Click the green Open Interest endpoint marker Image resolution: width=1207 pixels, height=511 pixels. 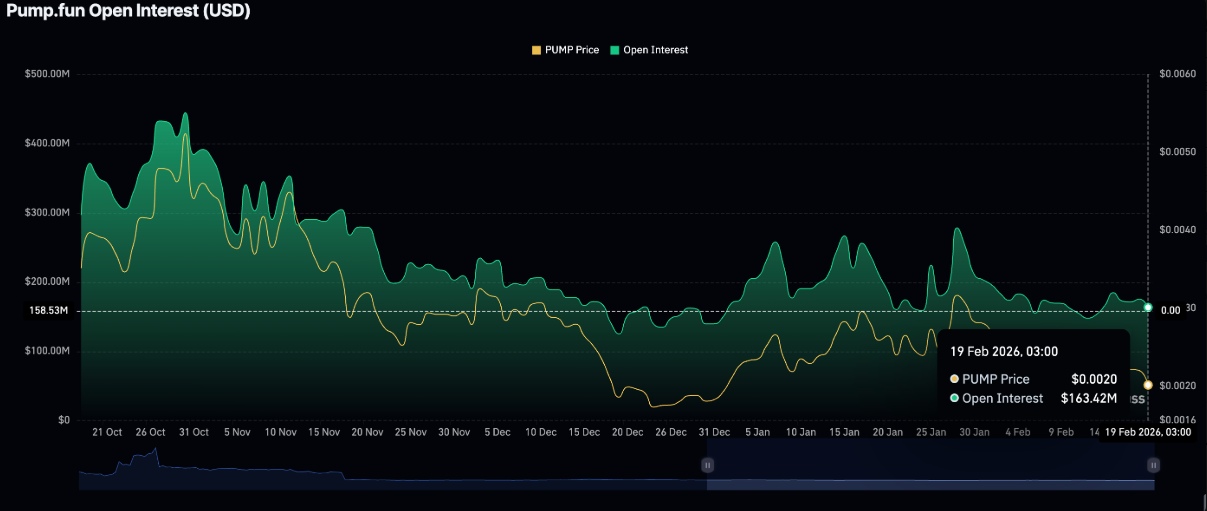click(x=1148, y=307)
